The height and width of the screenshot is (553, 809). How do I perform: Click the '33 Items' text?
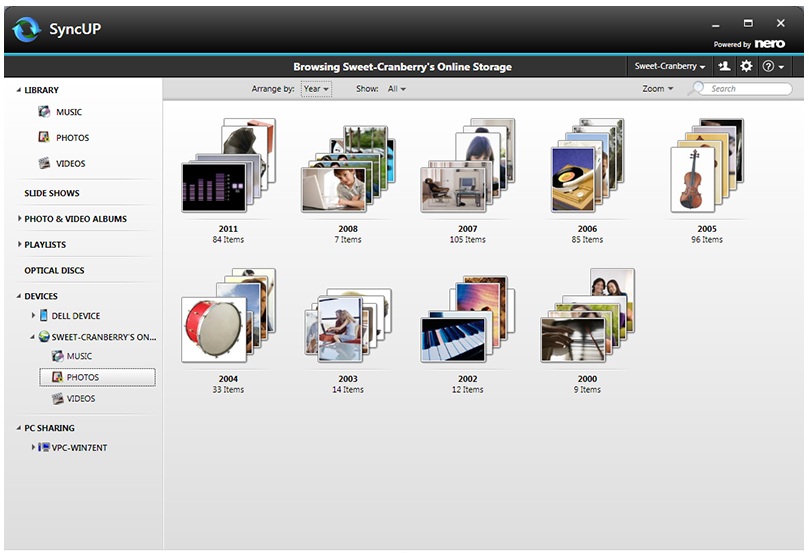[x=228, y=390]
